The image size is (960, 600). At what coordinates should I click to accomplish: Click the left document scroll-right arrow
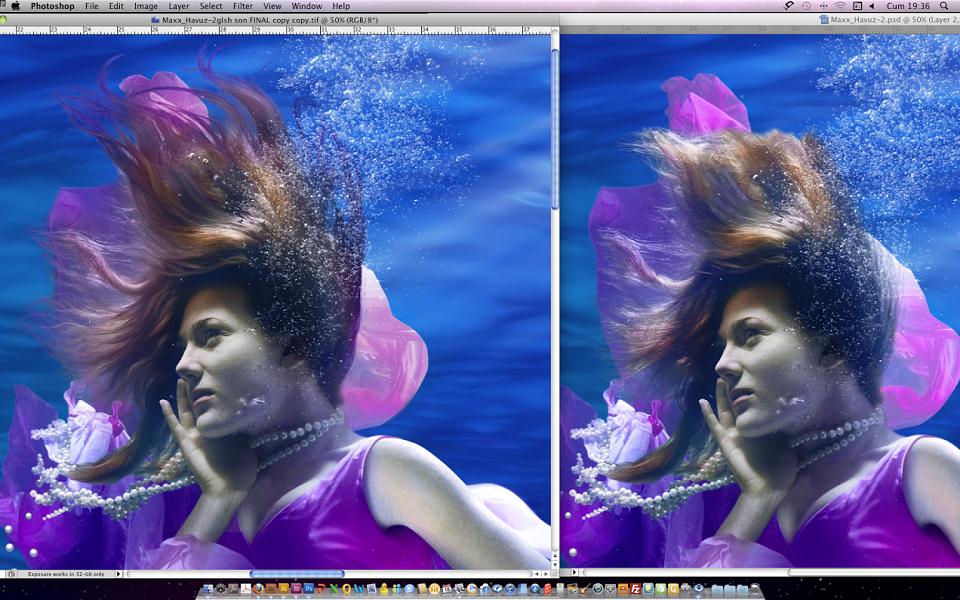click(545, 574)
